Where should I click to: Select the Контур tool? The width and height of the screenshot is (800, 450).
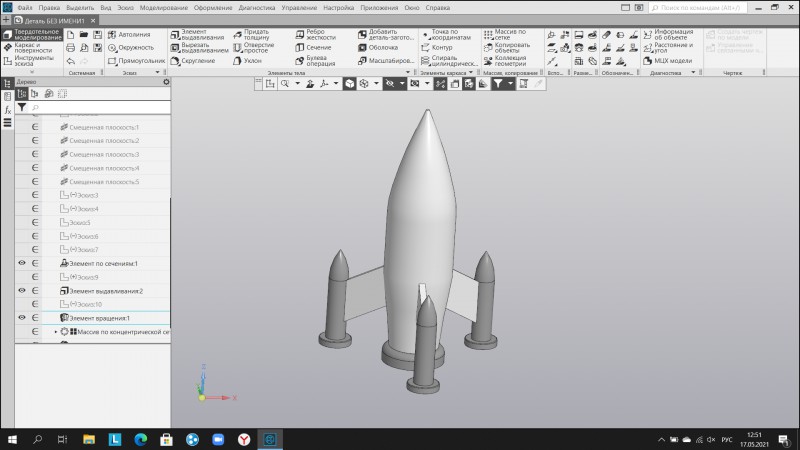click(437, 47)
